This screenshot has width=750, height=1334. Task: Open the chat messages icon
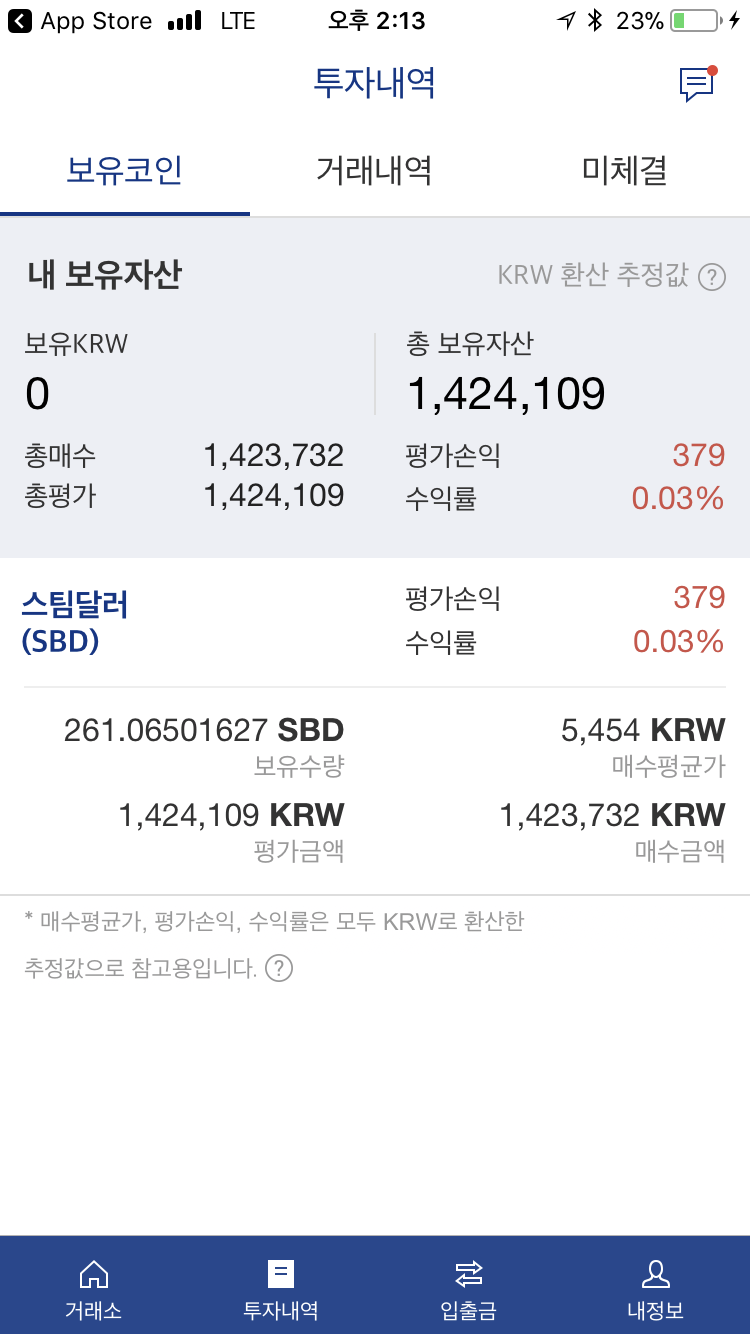[x=697, y=84]
